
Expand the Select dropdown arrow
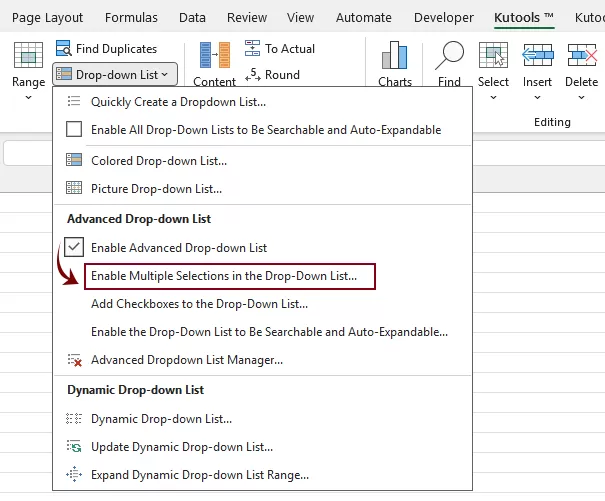point(493,98)
